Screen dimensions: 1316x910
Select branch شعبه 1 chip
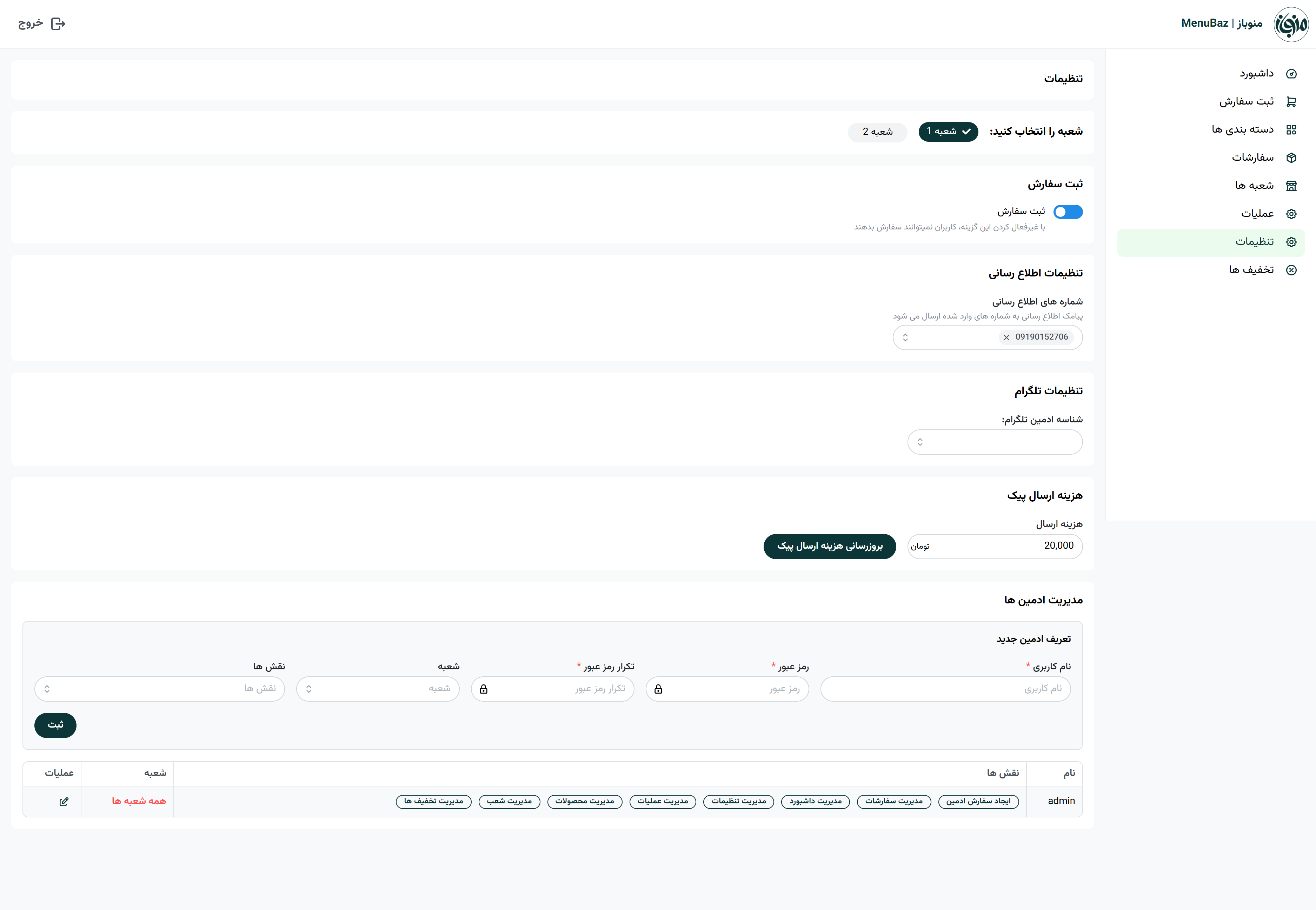(948, 131)
